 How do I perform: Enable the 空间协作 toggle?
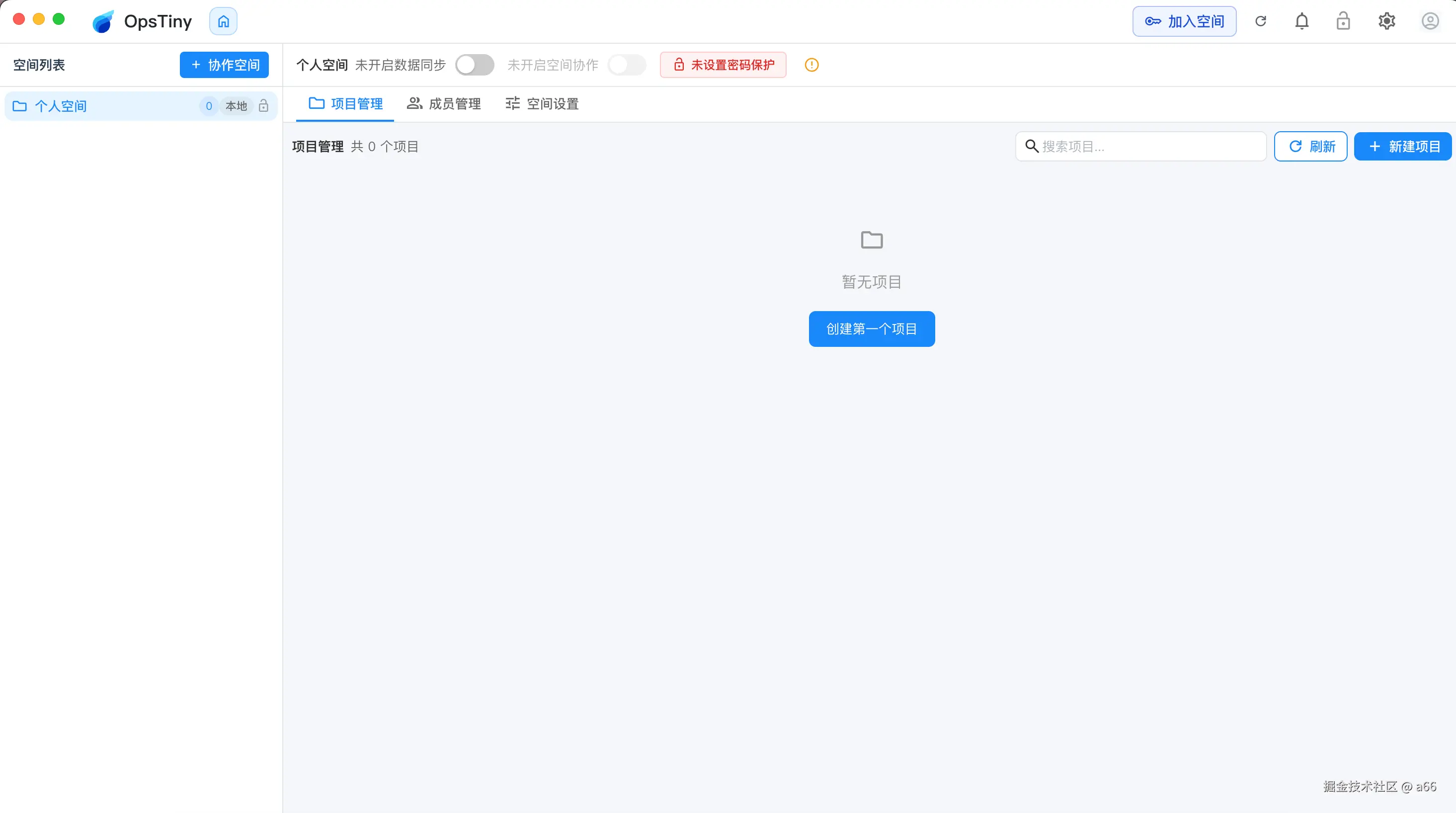[627, 65]
